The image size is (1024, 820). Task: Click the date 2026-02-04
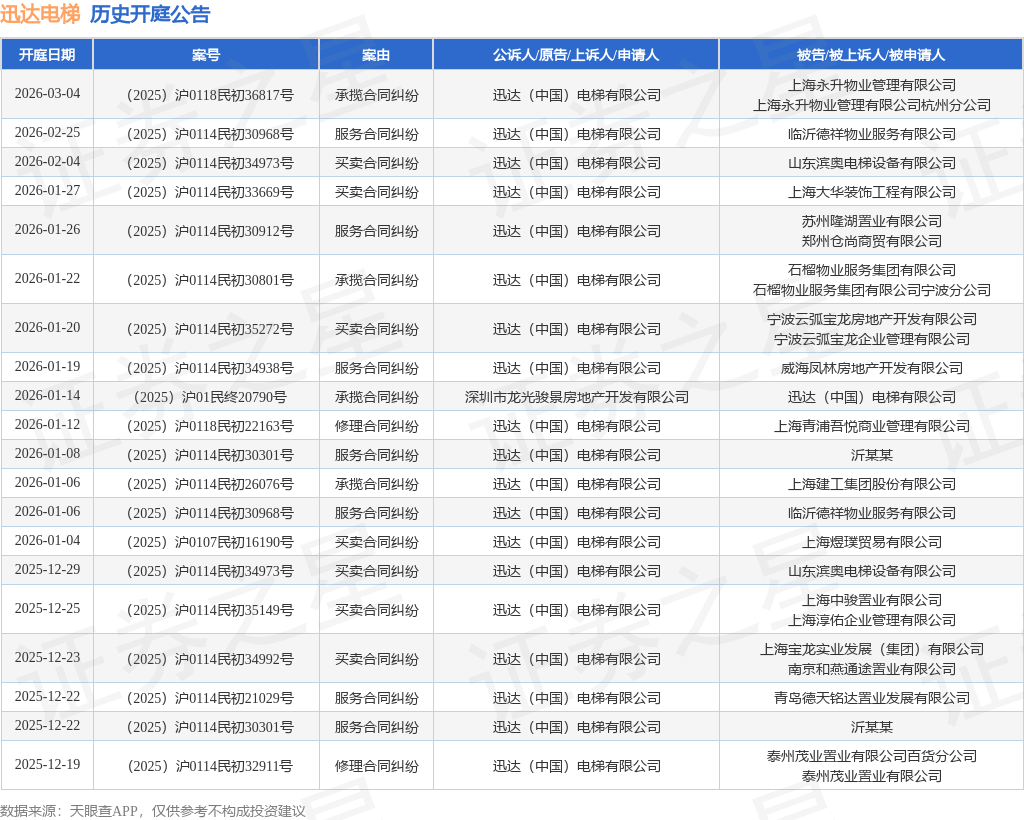(x=47, y=161)
